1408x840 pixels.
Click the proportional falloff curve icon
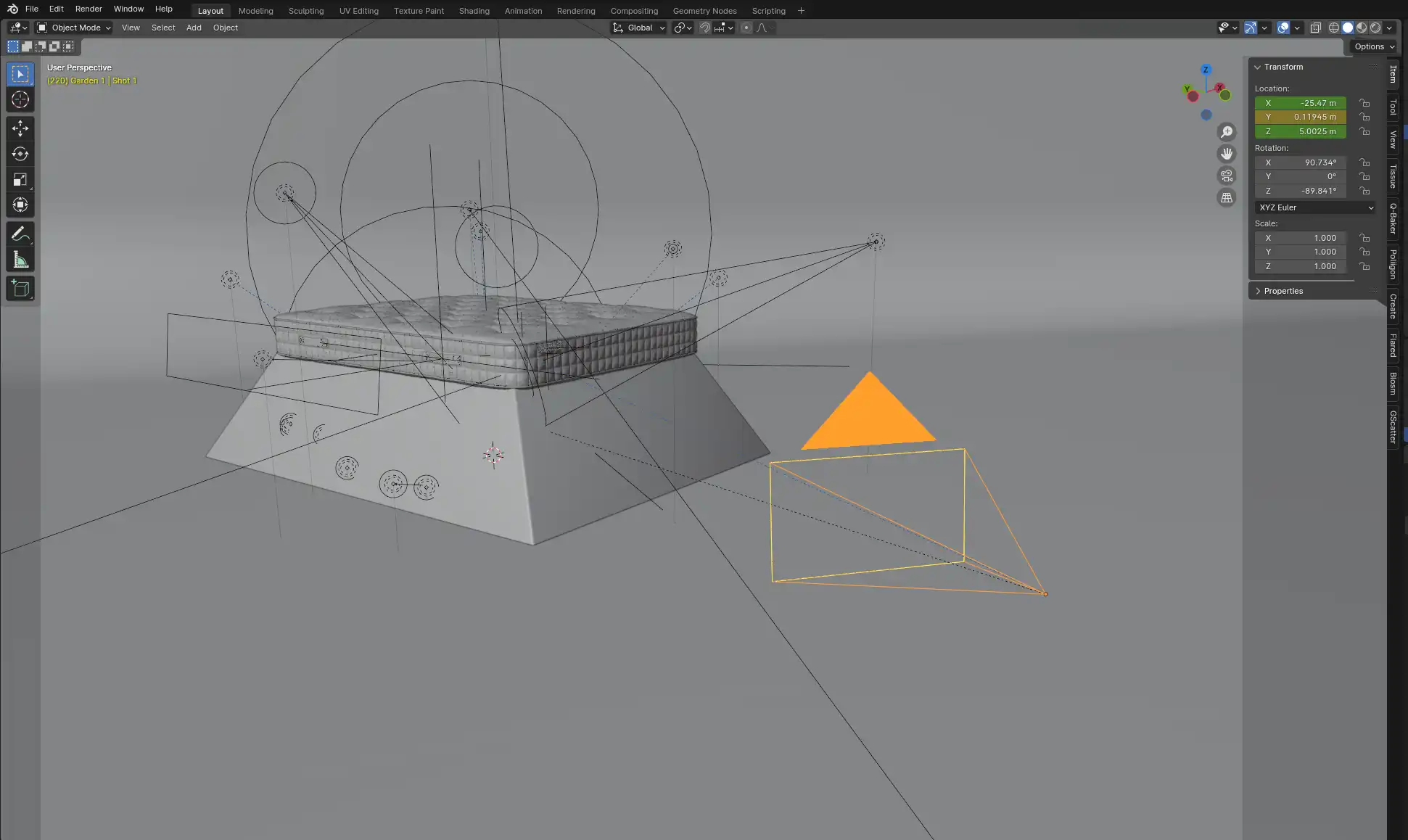point(762,28)
